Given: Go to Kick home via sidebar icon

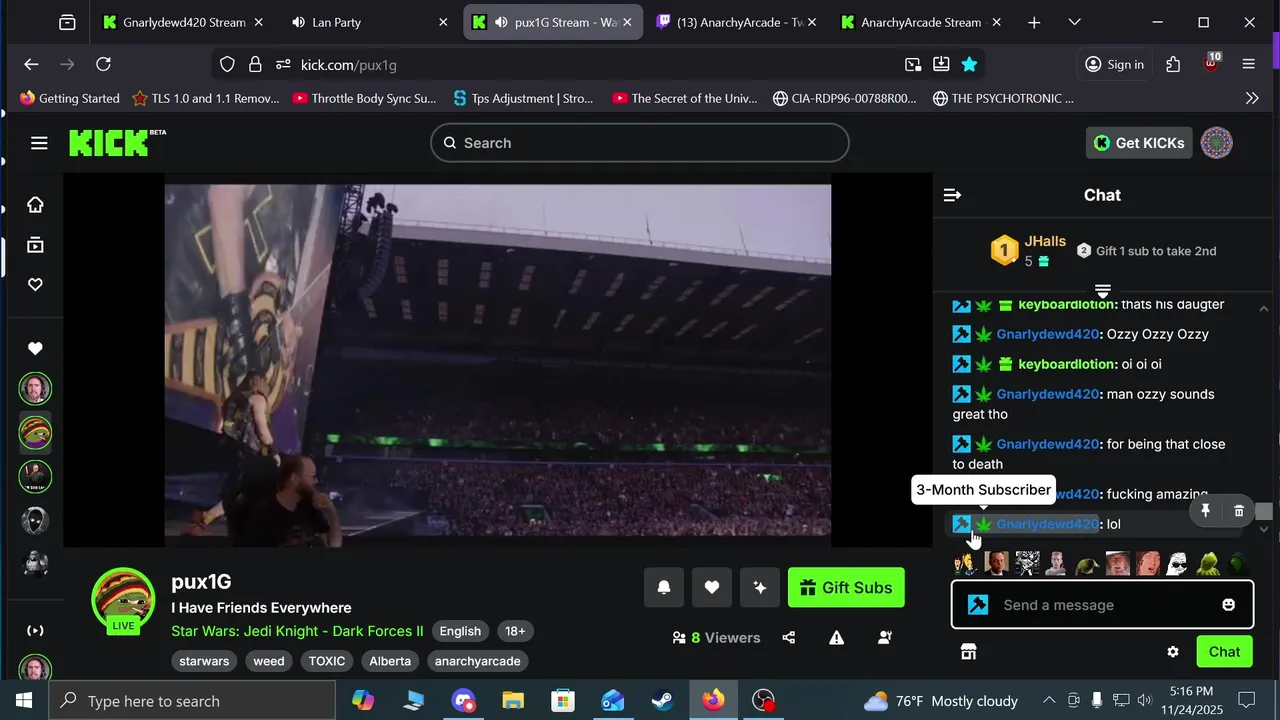Looking at the screenshot, I should click(x=35, y=205).
